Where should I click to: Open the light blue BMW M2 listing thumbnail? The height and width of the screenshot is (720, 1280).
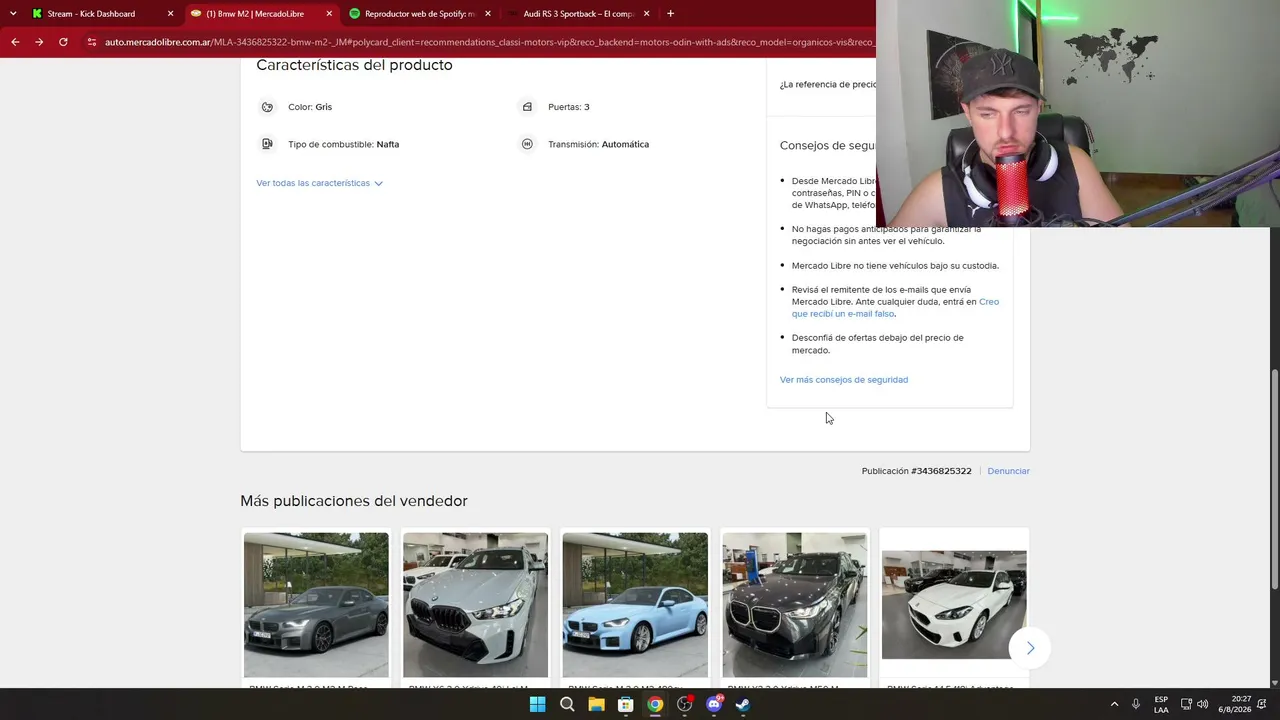click(x=635, y=605)
